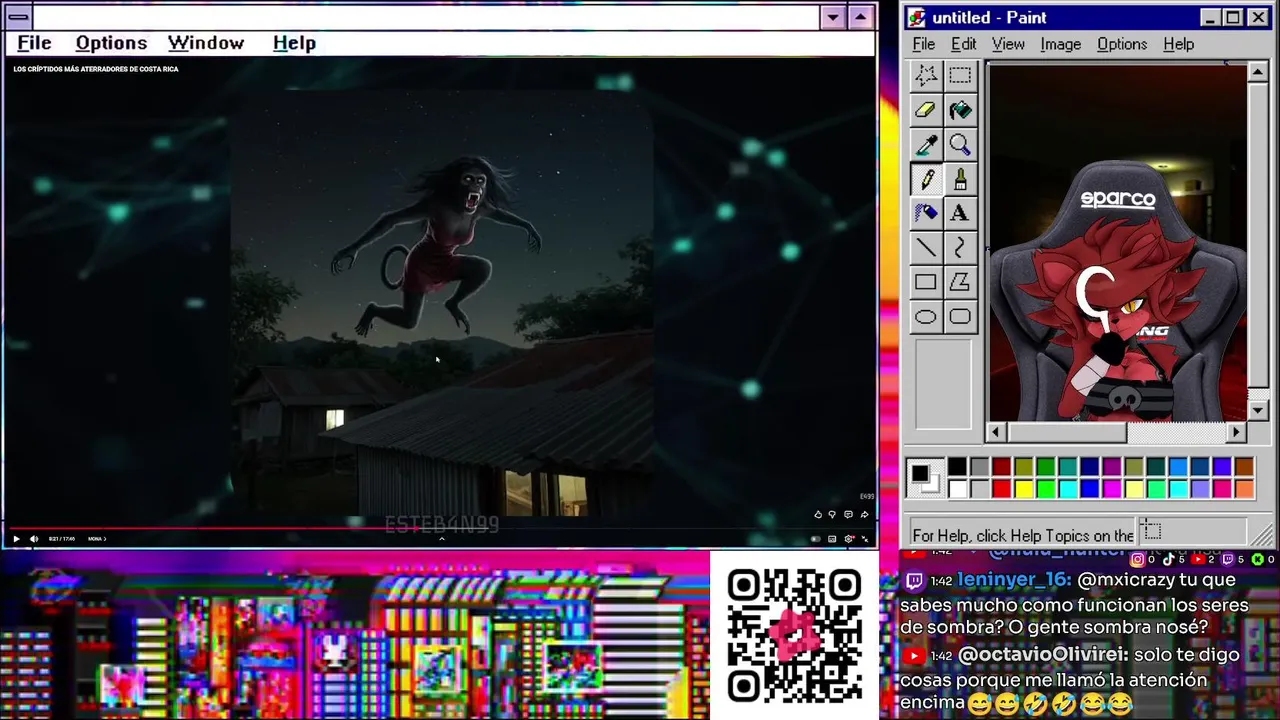Select the Pencil tool in Paint

pos(926,179)
